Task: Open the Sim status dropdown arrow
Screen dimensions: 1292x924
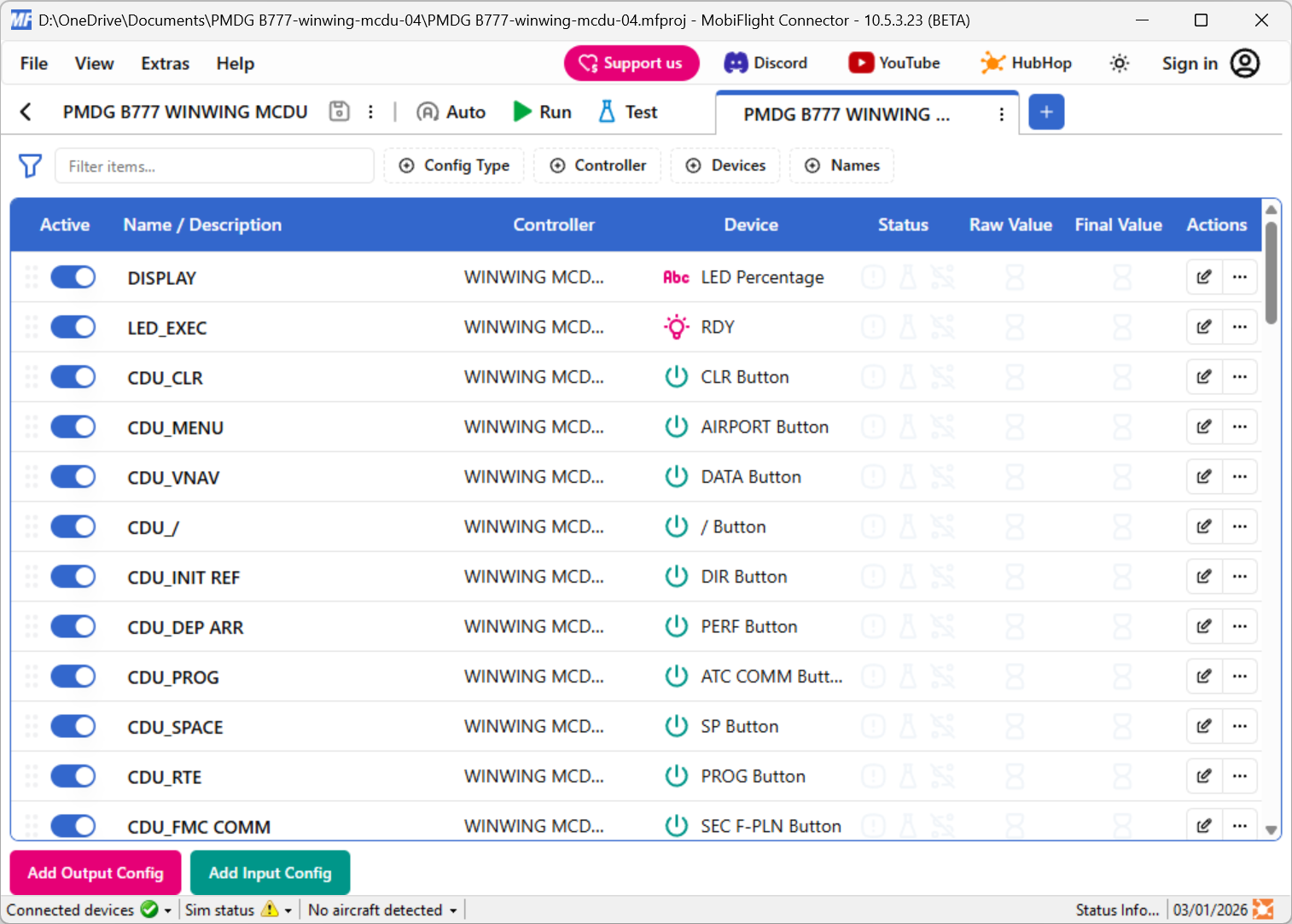Action: coord(288,910)
